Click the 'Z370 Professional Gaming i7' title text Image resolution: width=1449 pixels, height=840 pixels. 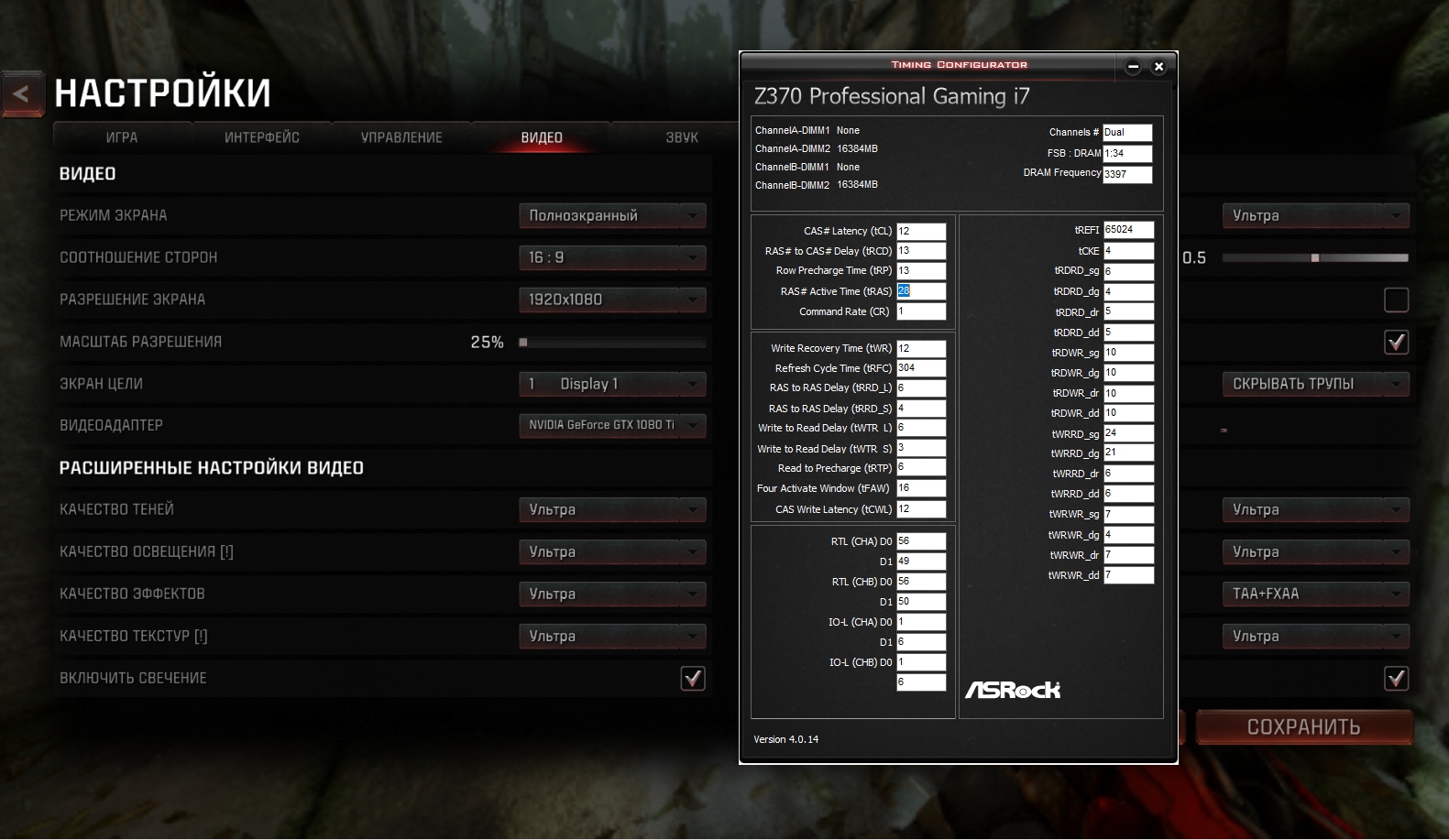pos(892,96)
